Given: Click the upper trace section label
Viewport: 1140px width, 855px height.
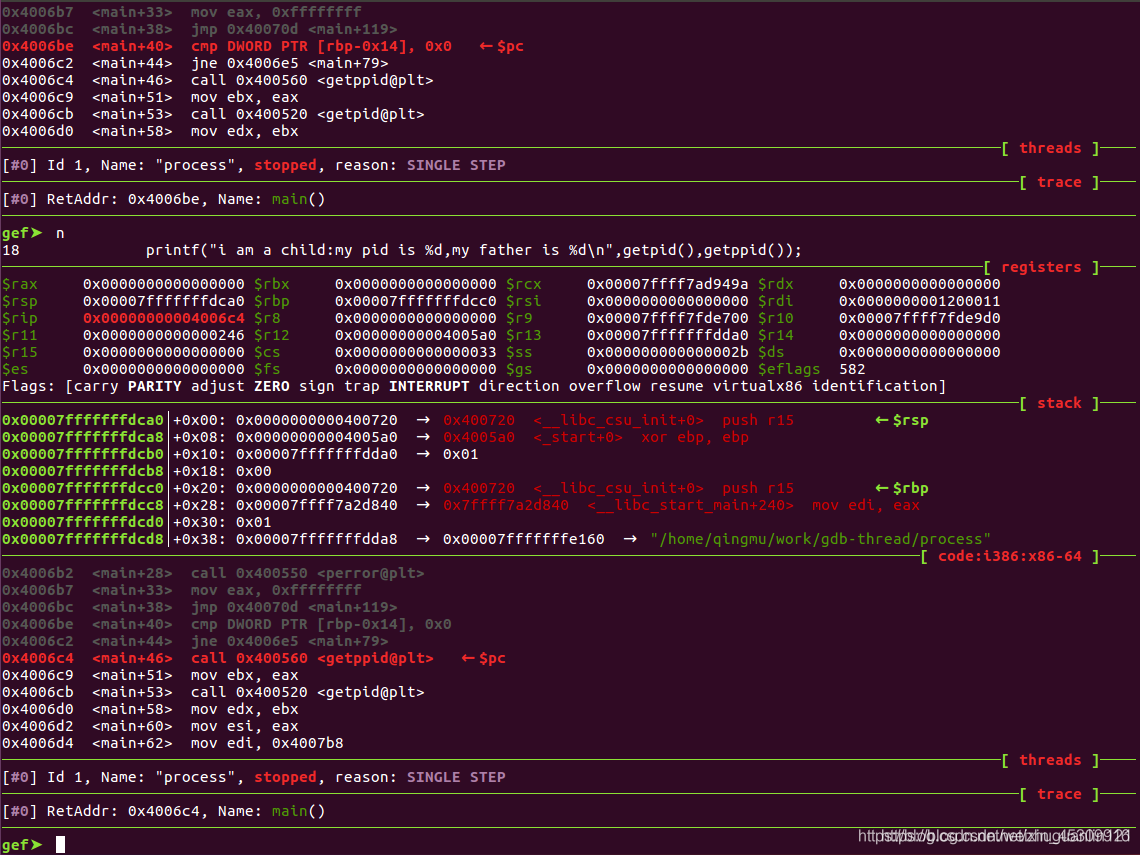Looking at the screenshot, I should (x=1059, y=182).
